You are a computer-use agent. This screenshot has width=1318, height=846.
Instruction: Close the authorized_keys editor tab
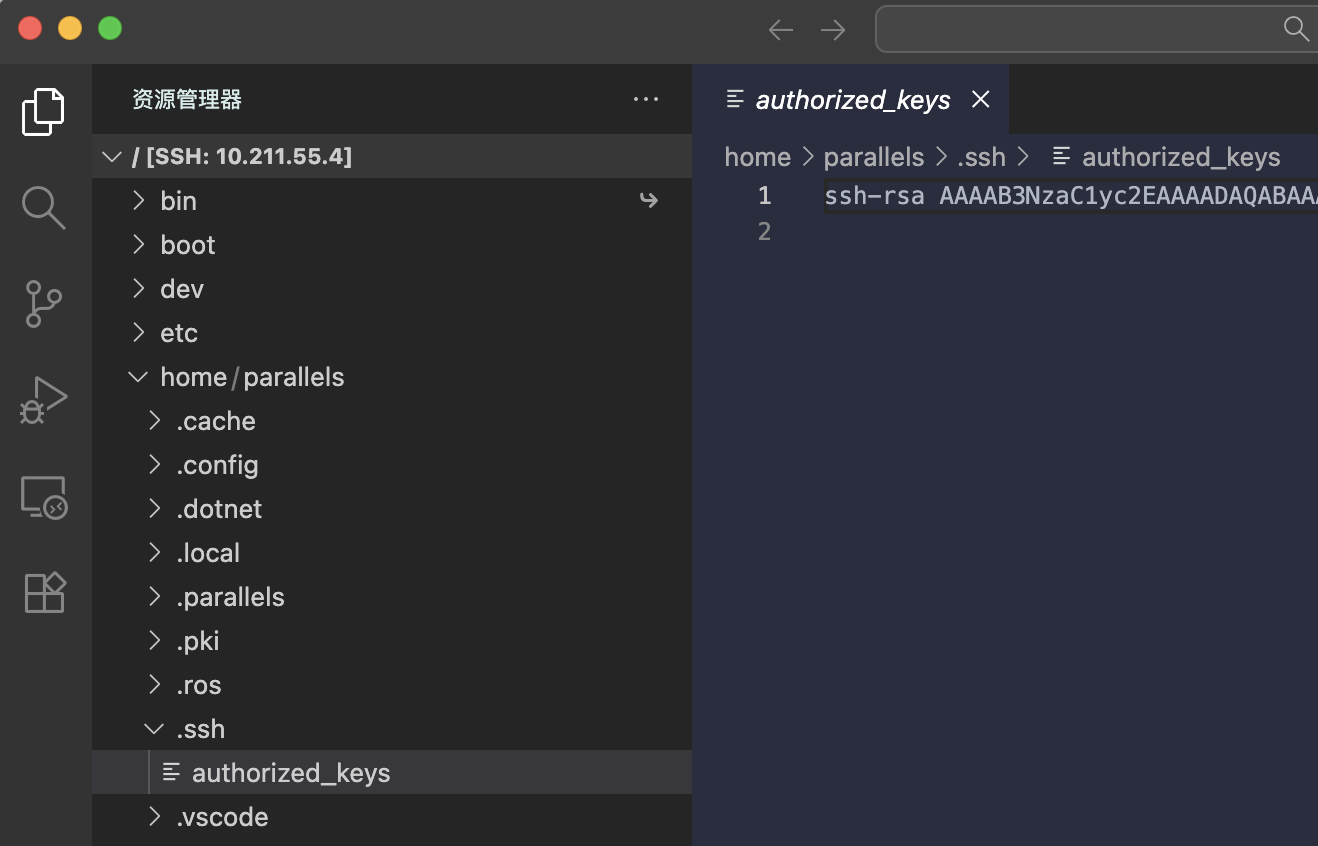coord(981,99)
